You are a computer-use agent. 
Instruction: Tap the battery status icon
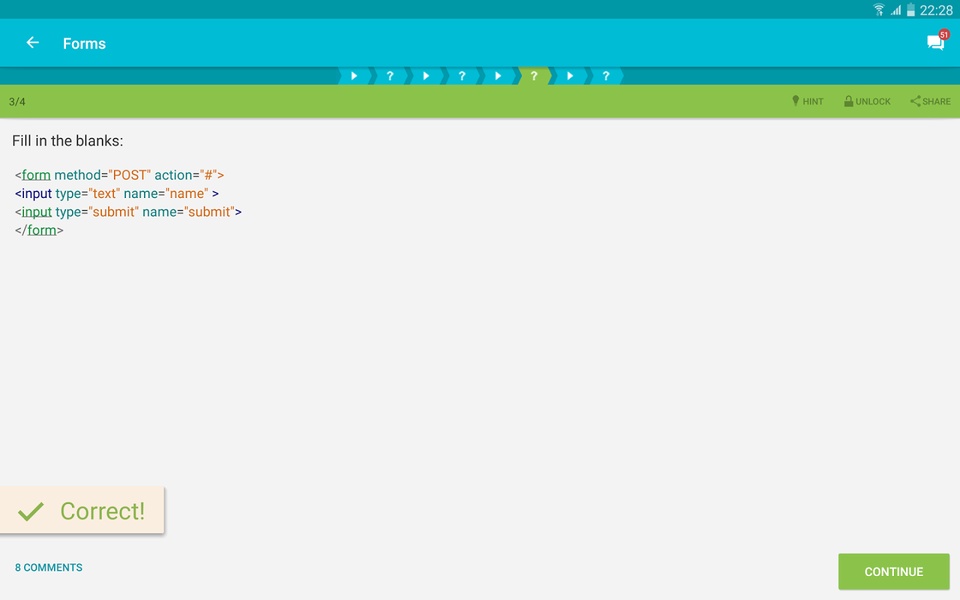point(910,10)
